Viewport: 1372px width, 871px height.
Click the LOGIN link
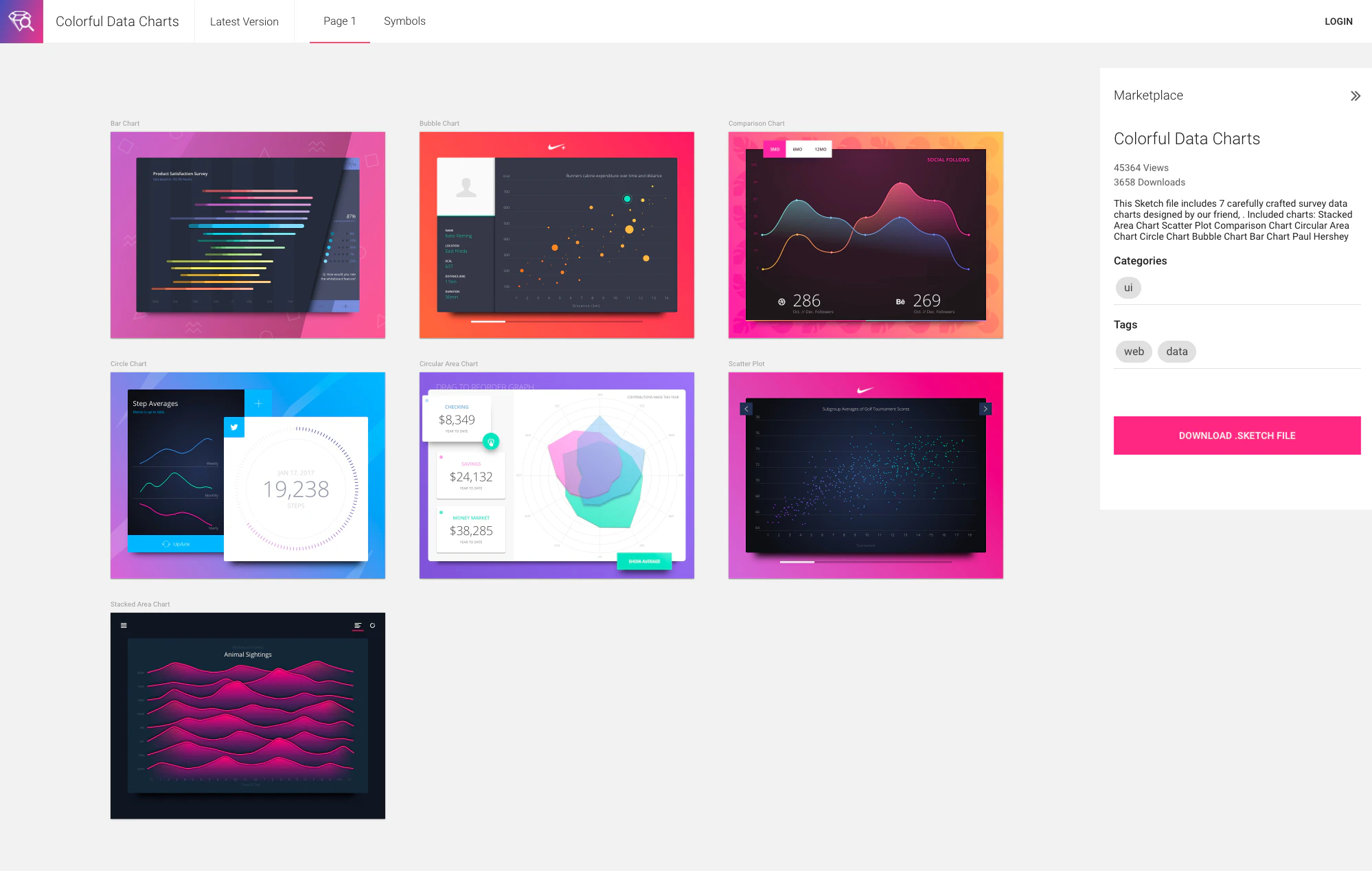pos(1338,21)
